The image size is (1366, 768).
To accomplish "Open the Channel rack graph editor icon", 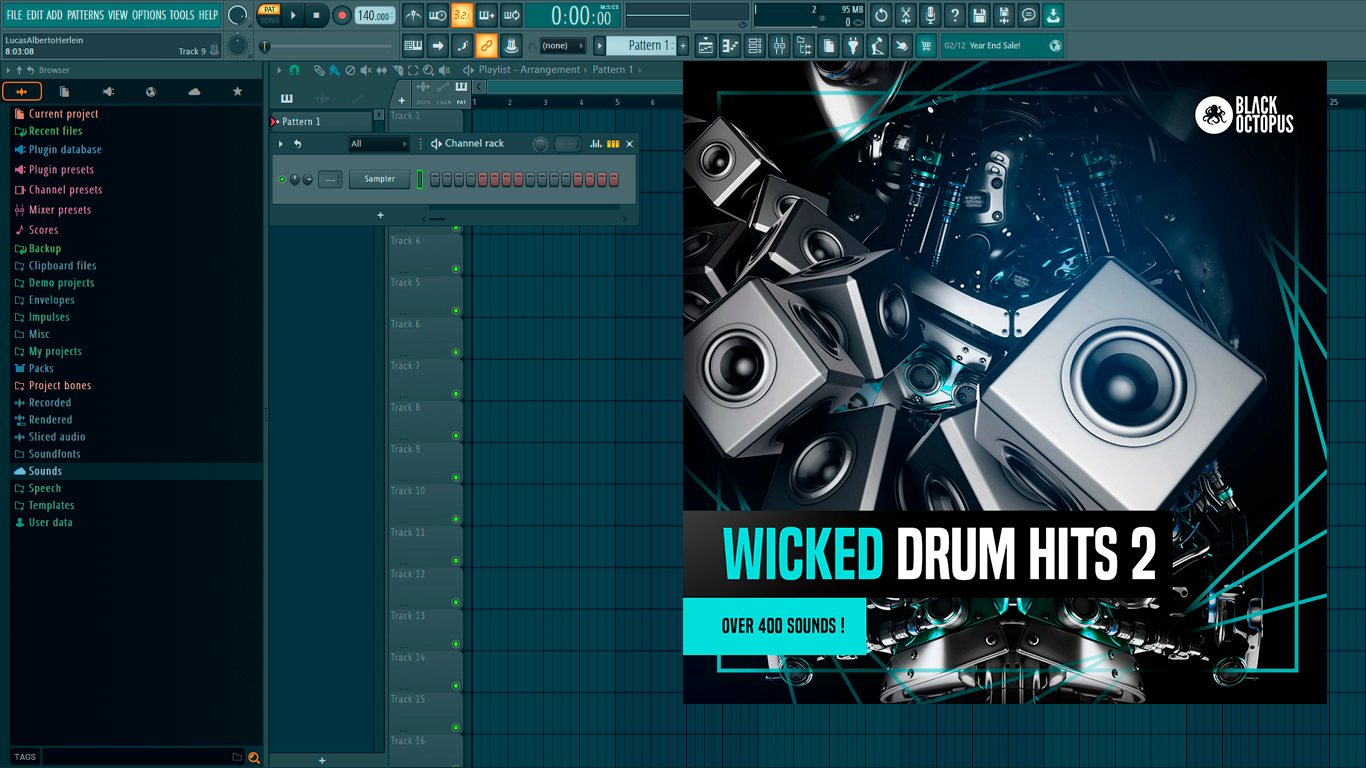I will coord(596,144).
